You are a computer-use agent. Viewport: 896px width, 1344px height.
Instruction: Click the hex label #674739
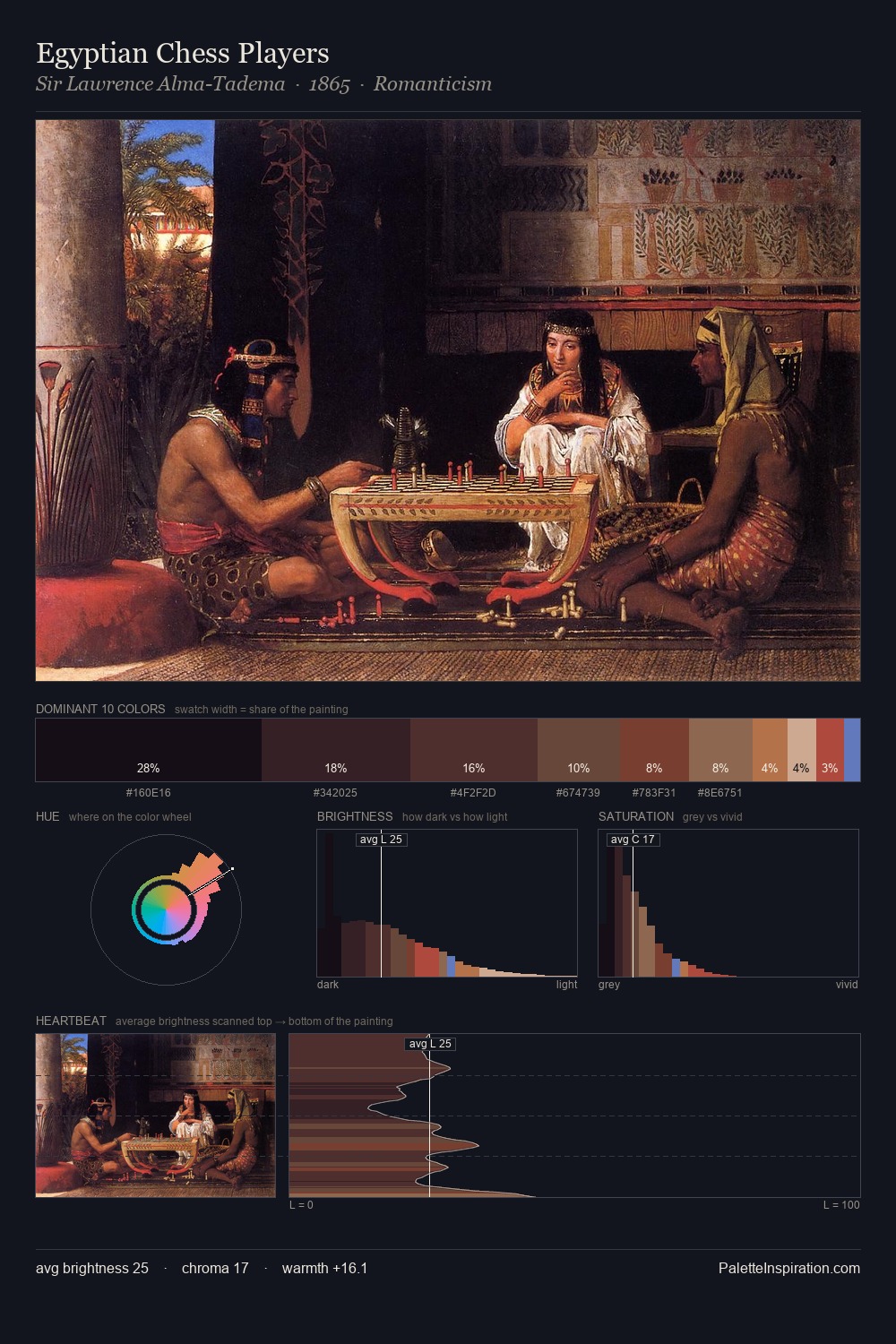pos(578,793)
